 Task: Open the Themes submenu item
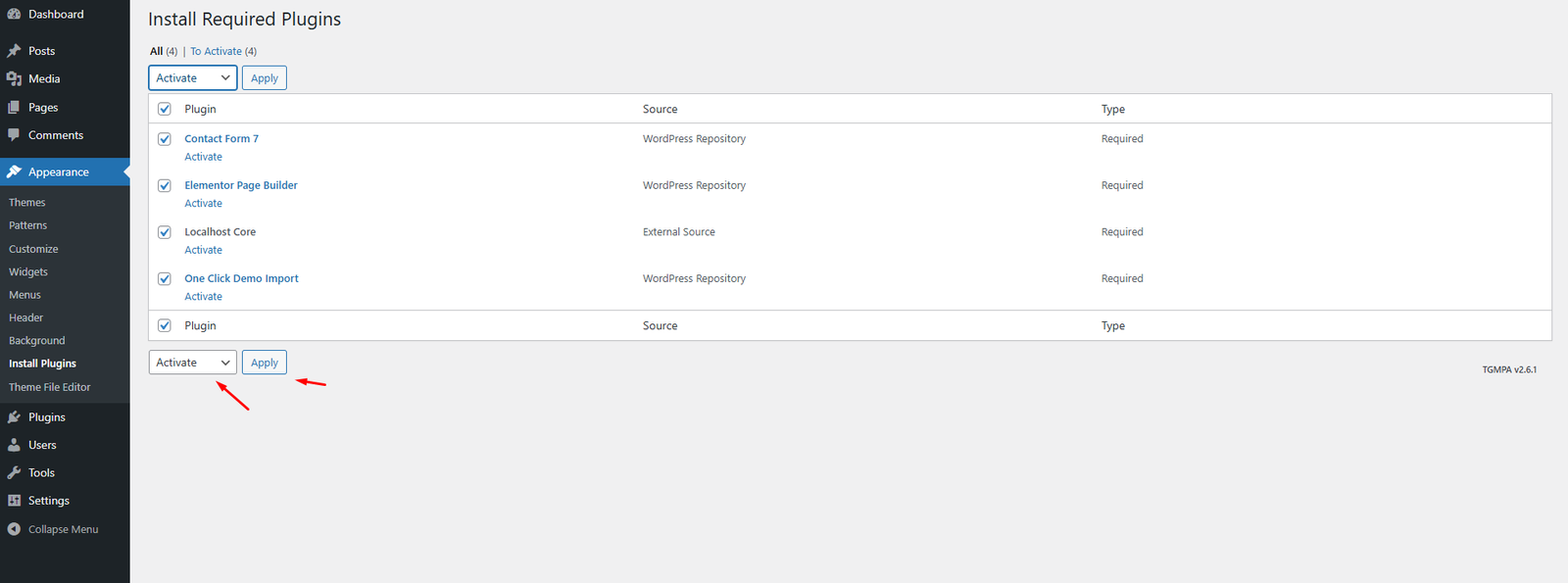tap(27, 203)
